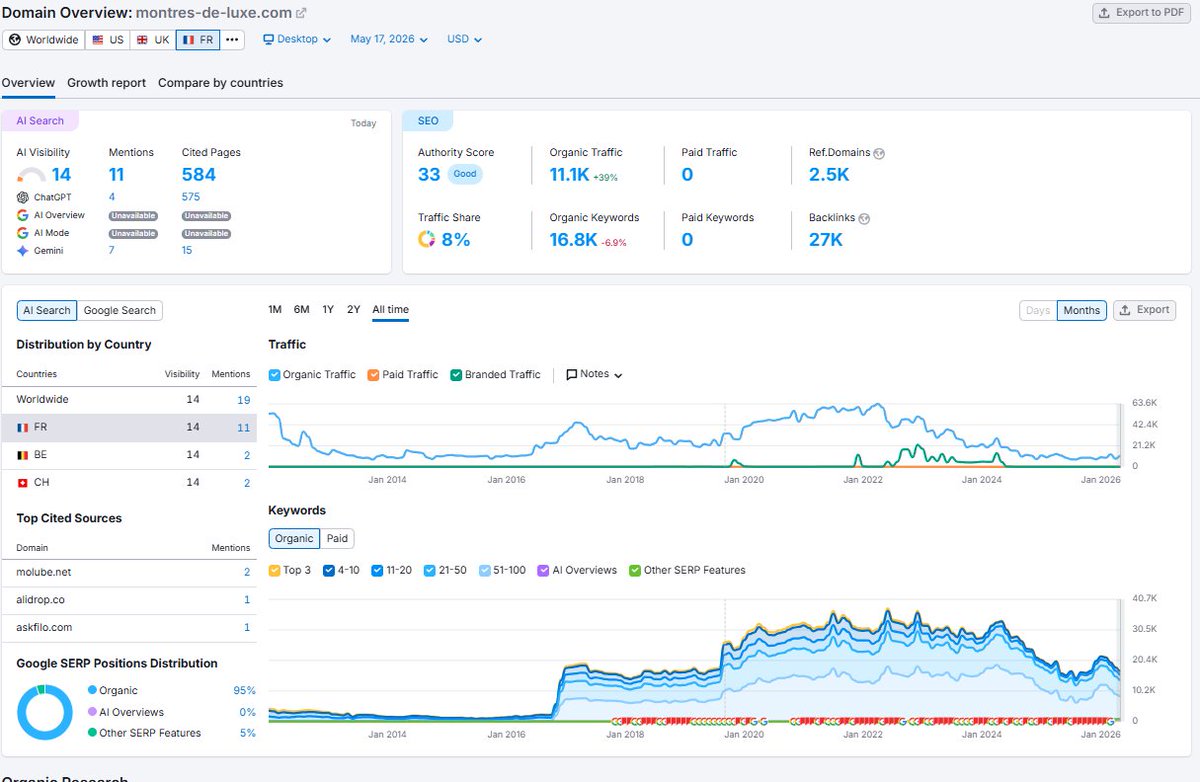Click the Google icon beside AI Overview
1200x782 pixels.
tap(22, 215)
